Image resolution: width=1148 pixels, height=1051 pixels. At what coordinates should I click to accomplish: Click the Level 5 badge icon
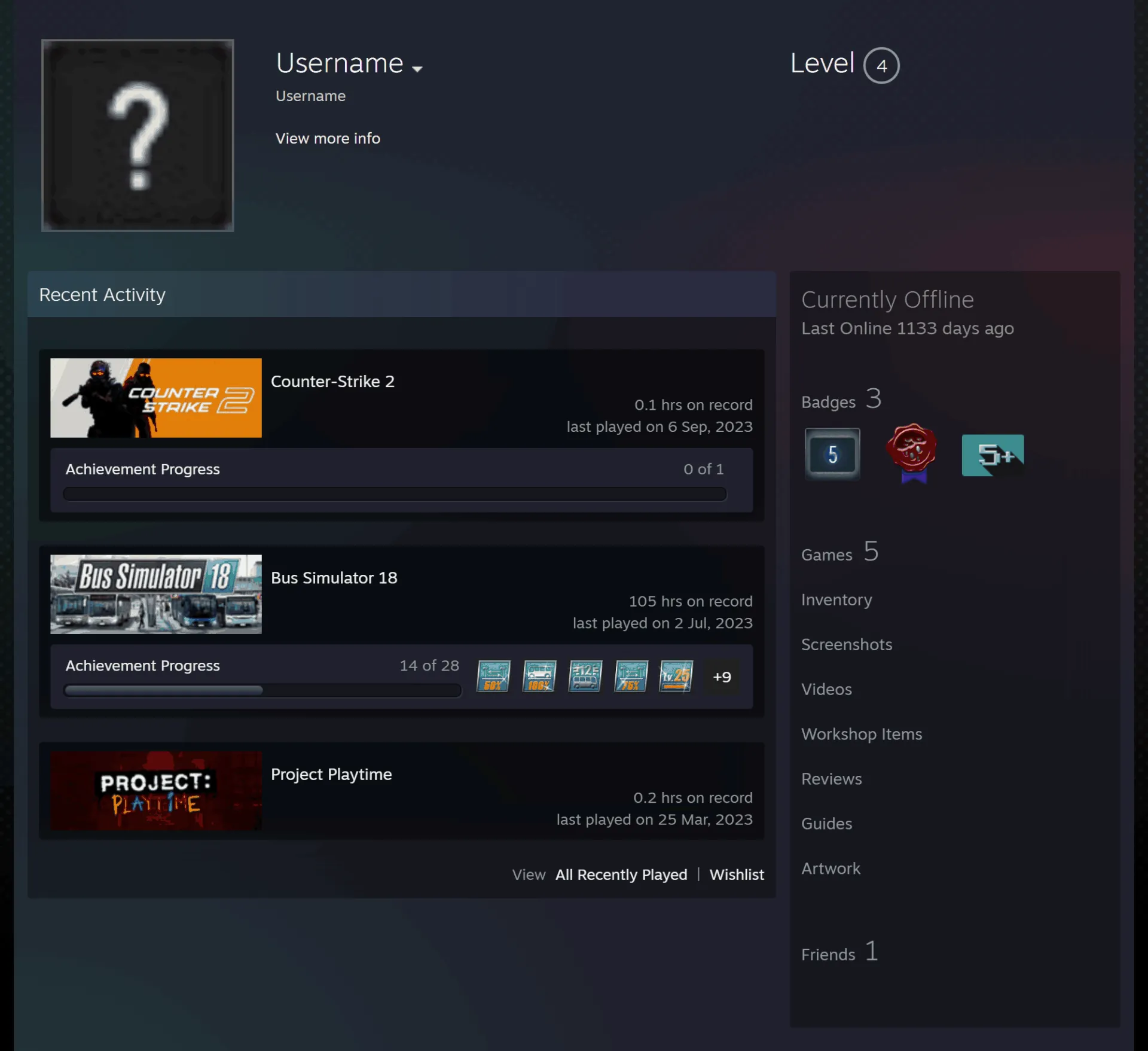pos(832,454)
